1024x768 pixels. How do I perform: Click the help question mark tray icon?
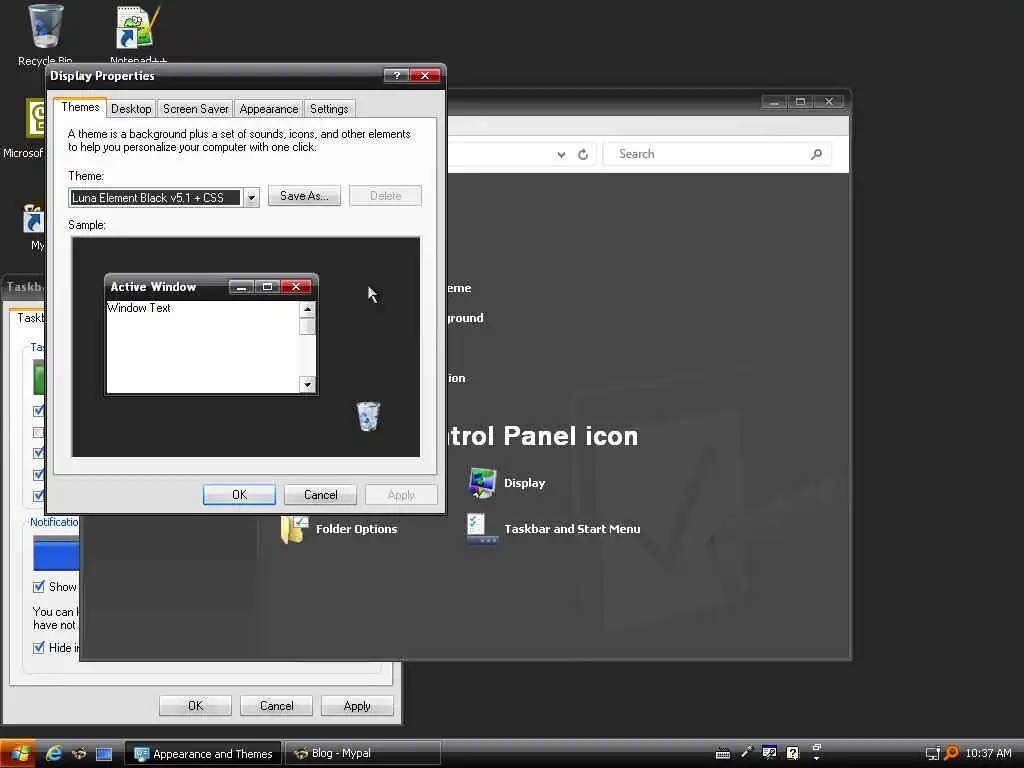[x=792, y=753]
